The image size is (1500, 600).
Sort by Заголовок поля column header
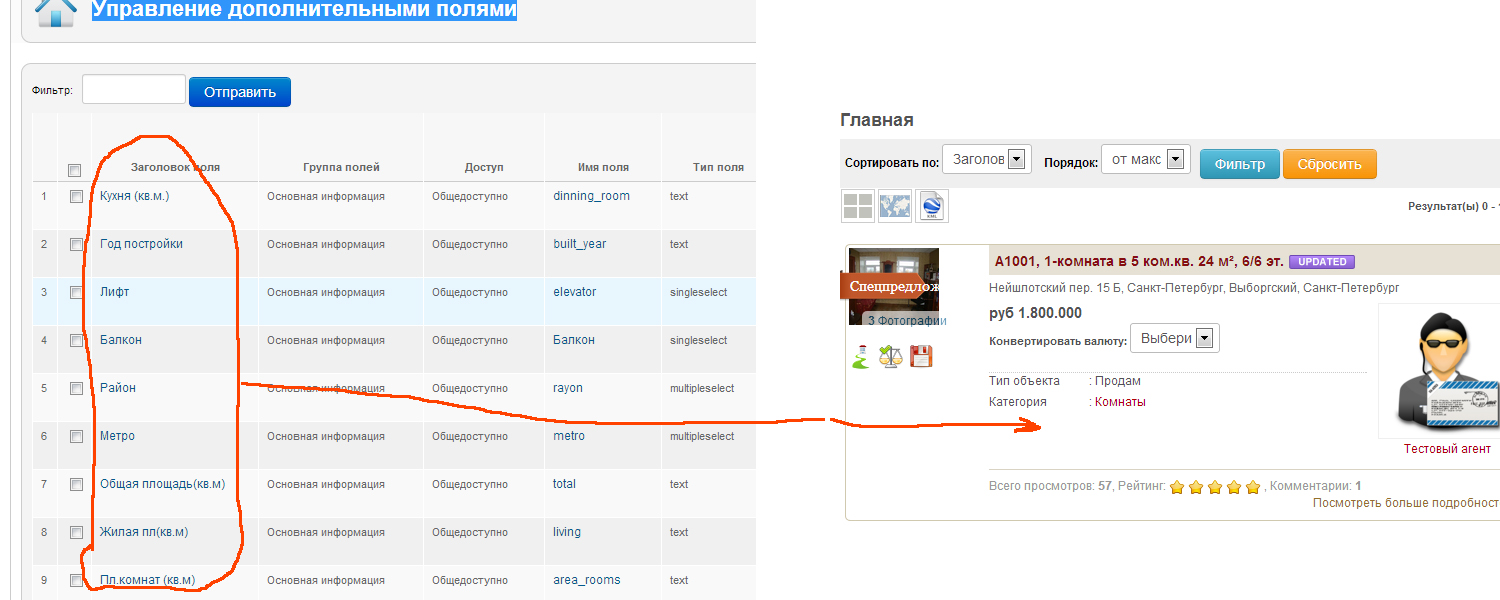pos(175,167)
